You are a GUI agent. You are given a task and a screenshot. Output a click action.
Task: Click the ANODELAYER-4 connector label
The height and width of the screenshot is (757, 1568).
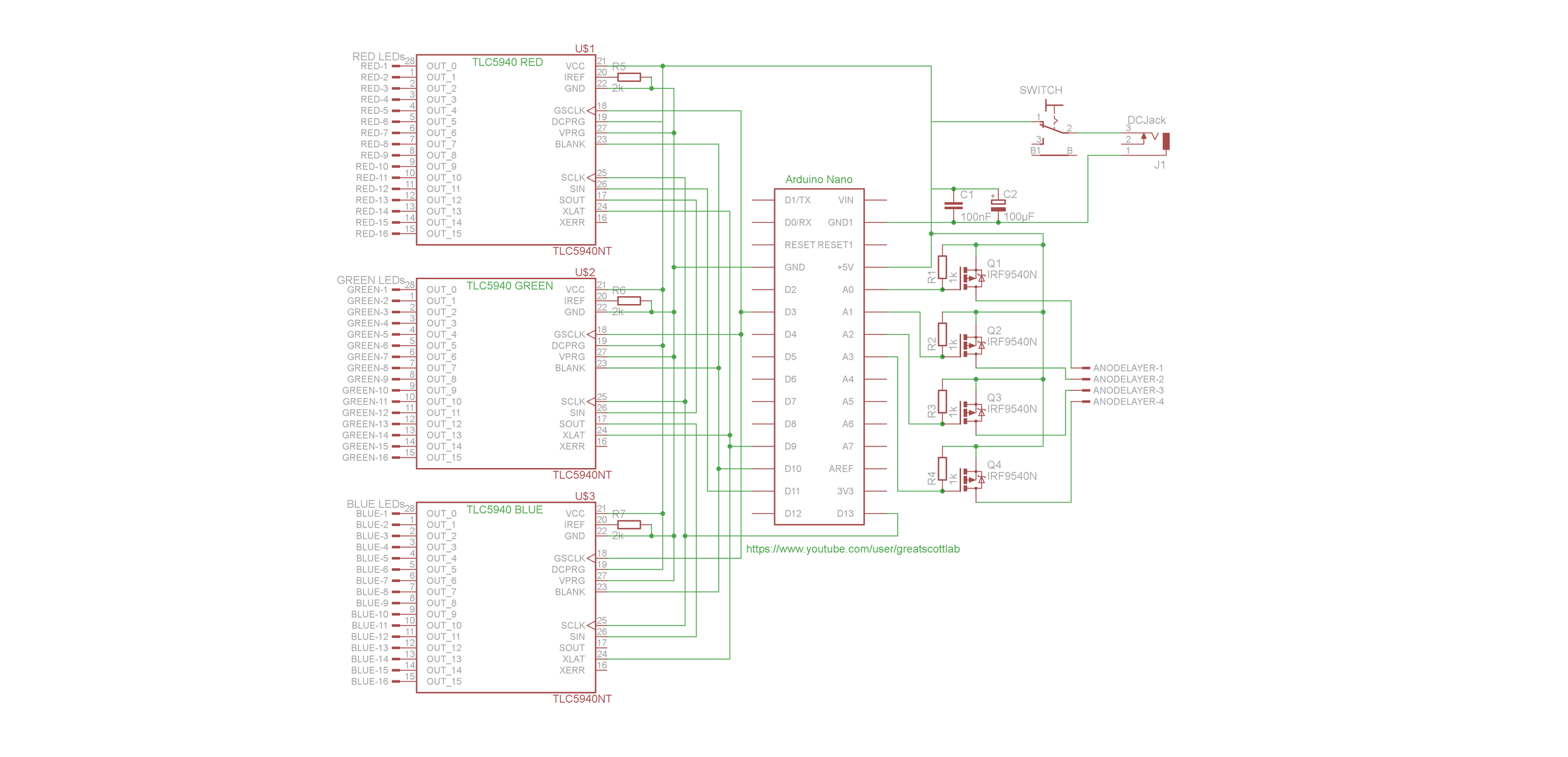point(1128,401)
